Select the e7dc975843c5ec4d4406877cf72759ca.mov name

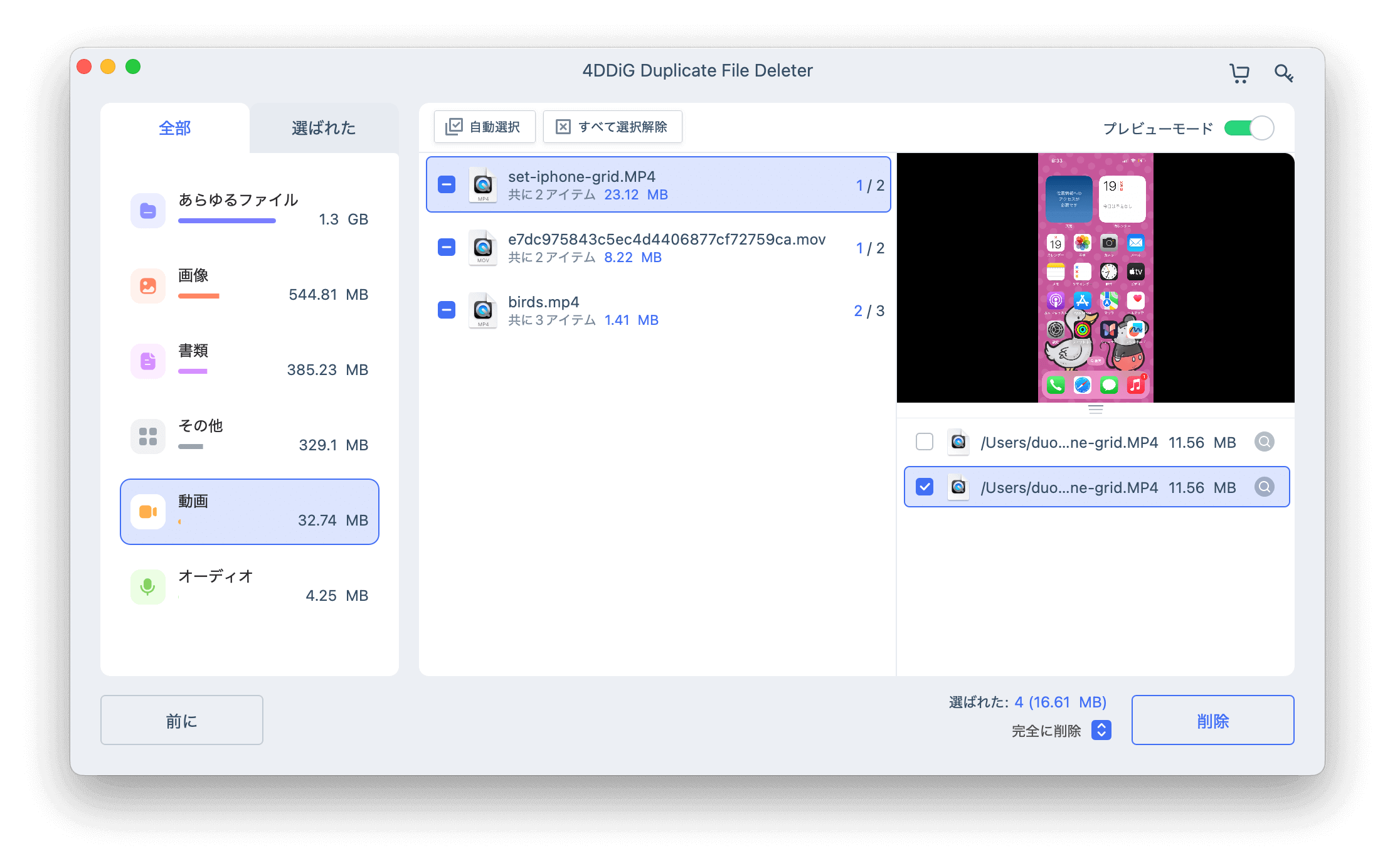667,240
